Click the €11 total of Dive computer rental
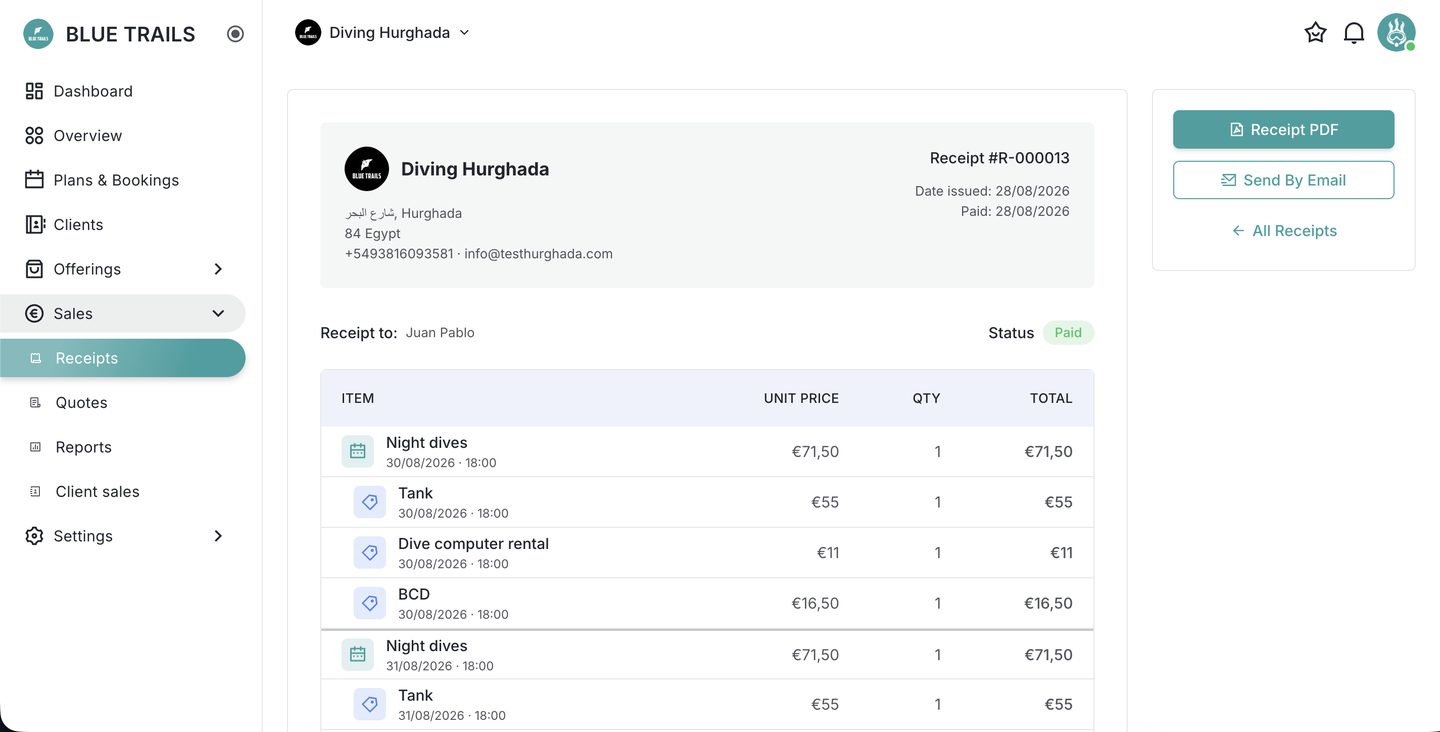1440x732 pixels. tap(1061, 553)
